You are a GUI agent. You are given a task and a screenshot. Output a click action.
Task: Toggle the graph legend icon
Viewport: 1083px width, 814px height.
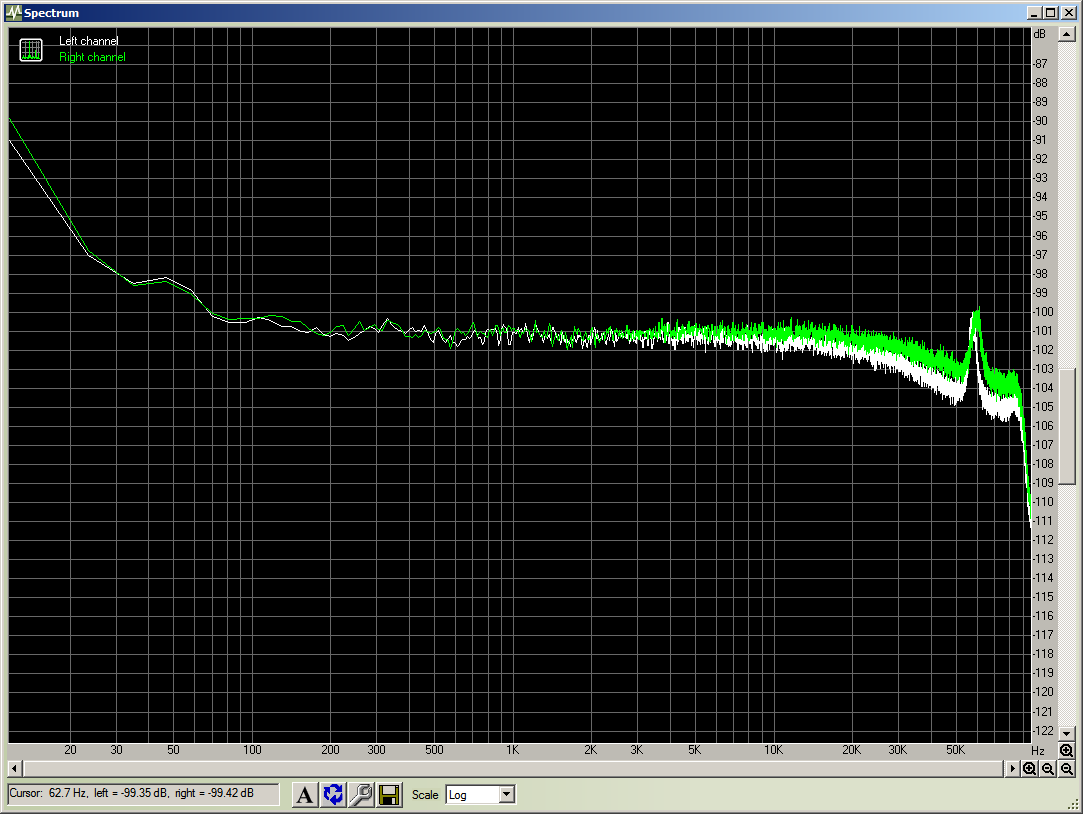point(31,50)
